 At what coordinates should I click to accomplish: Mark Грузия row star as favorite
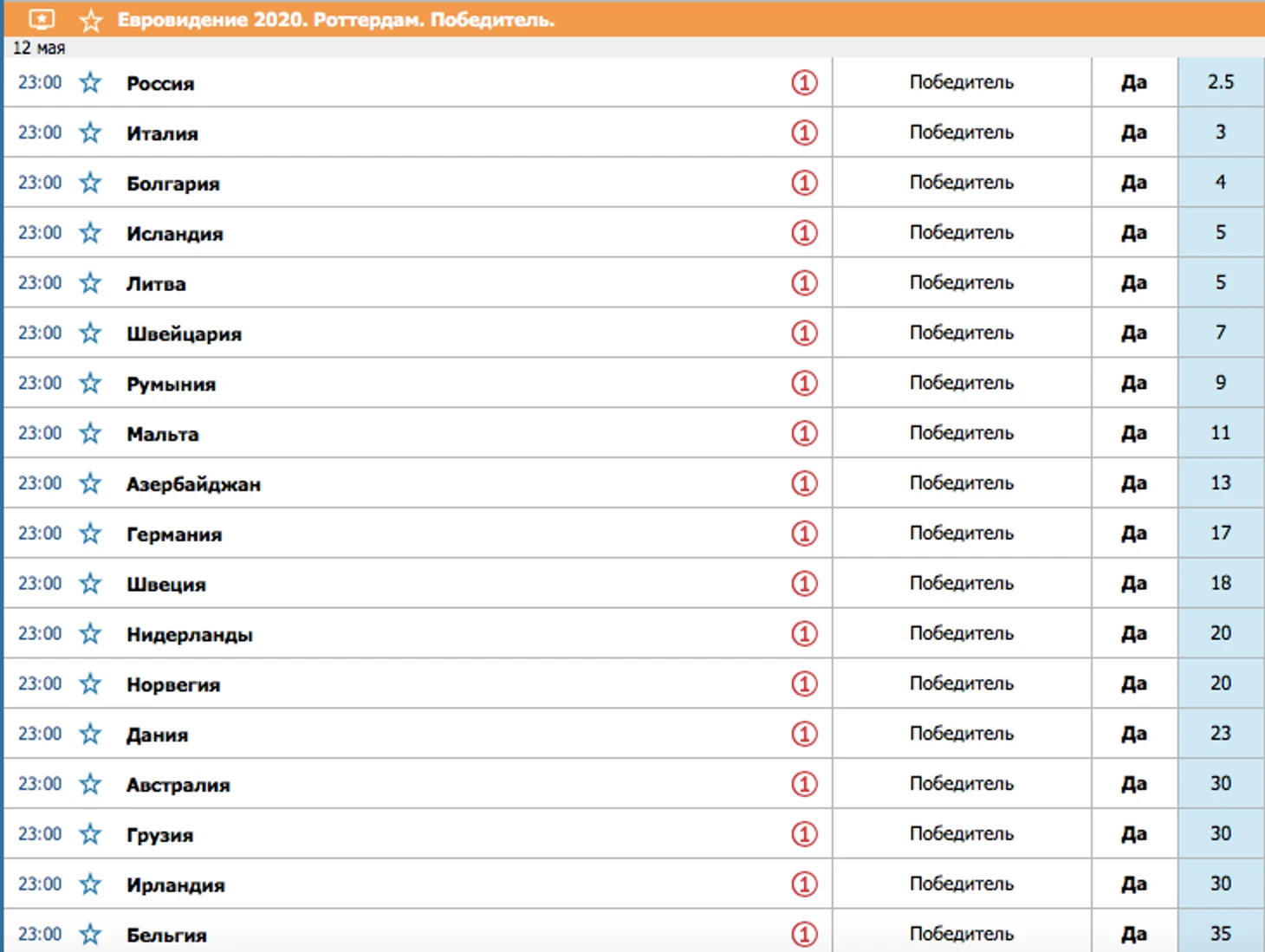click(x=90, y=834)
